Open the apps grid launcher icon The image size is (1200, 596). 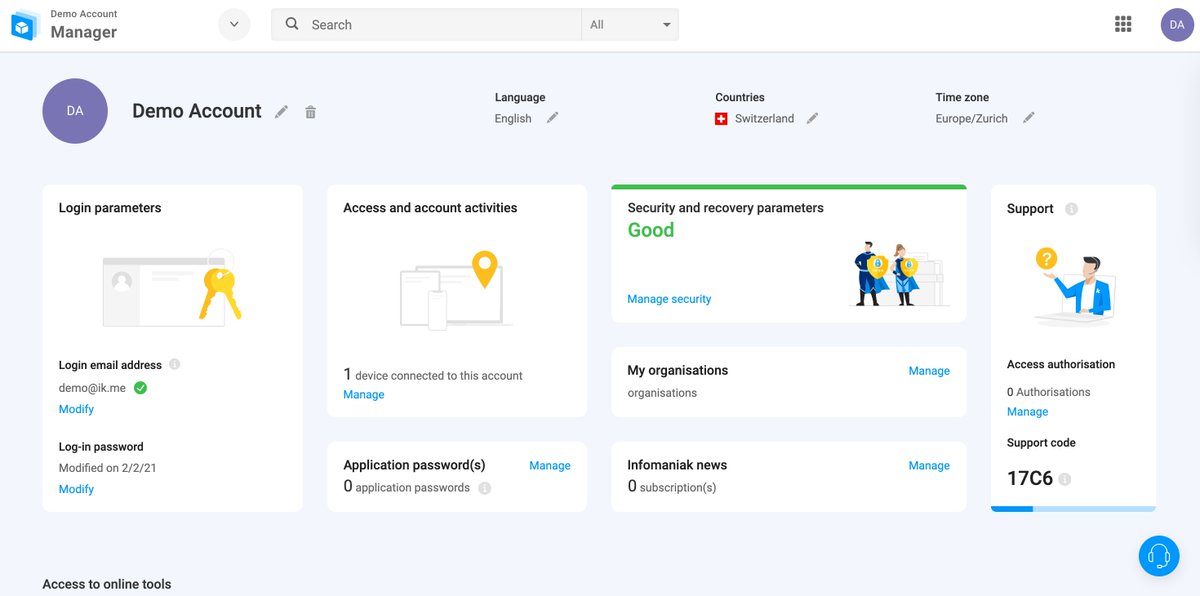tap(1123, 24)
